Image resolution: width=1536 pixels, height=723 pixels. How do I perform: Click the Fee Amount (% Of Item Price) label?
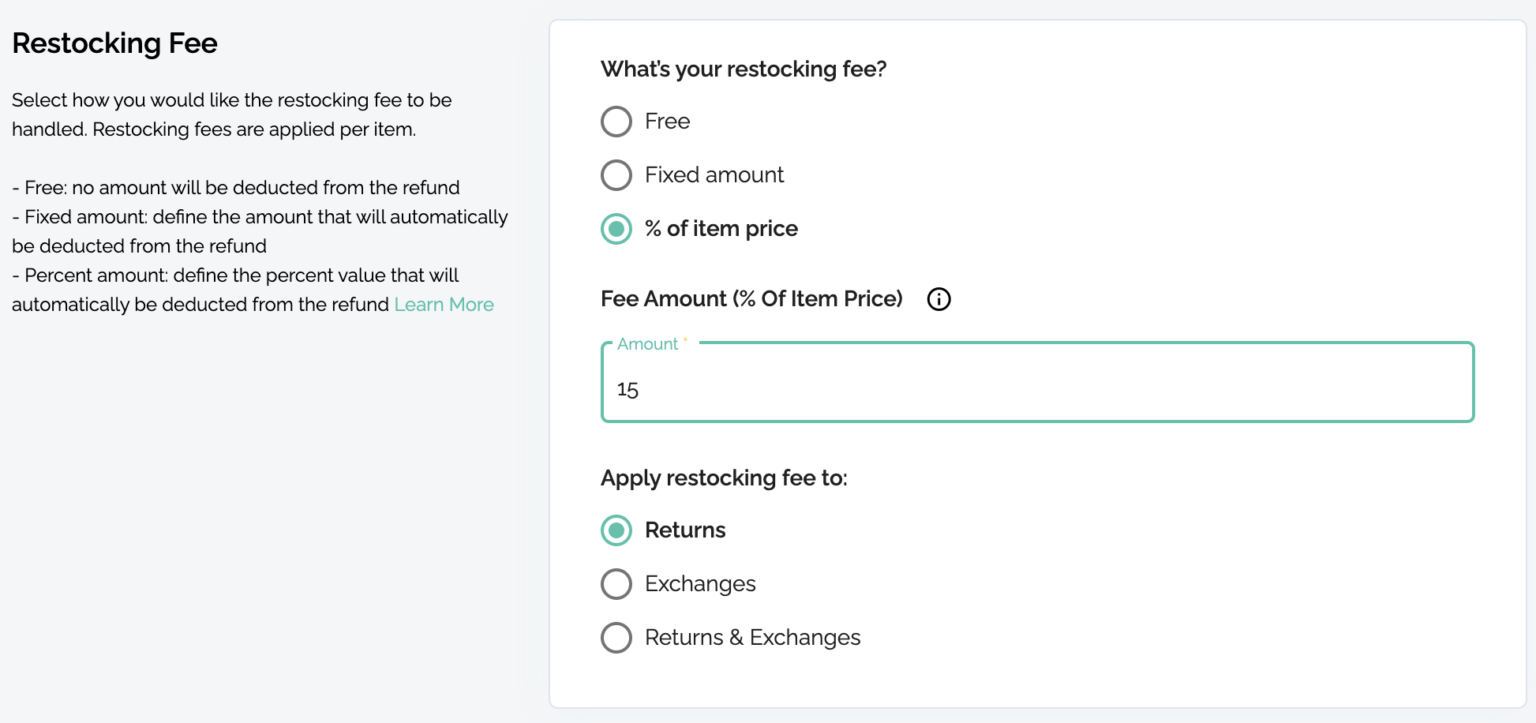(x=751, y=298)
